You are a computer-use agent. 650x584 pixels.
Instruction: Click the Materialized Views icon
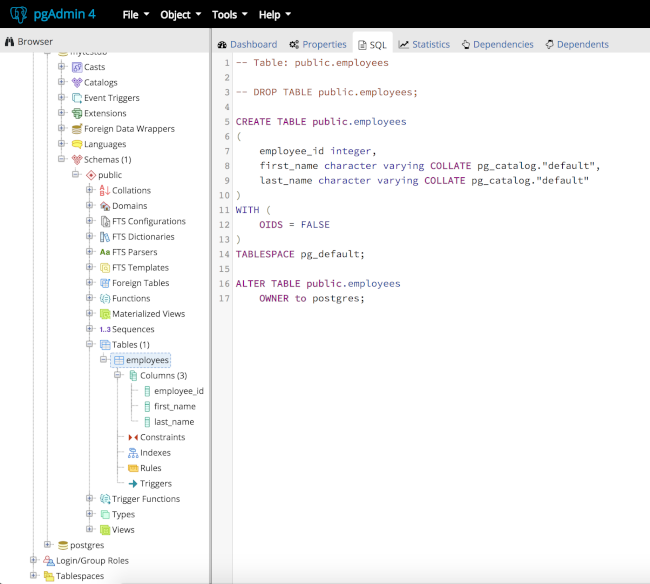[x=104, y=314]
